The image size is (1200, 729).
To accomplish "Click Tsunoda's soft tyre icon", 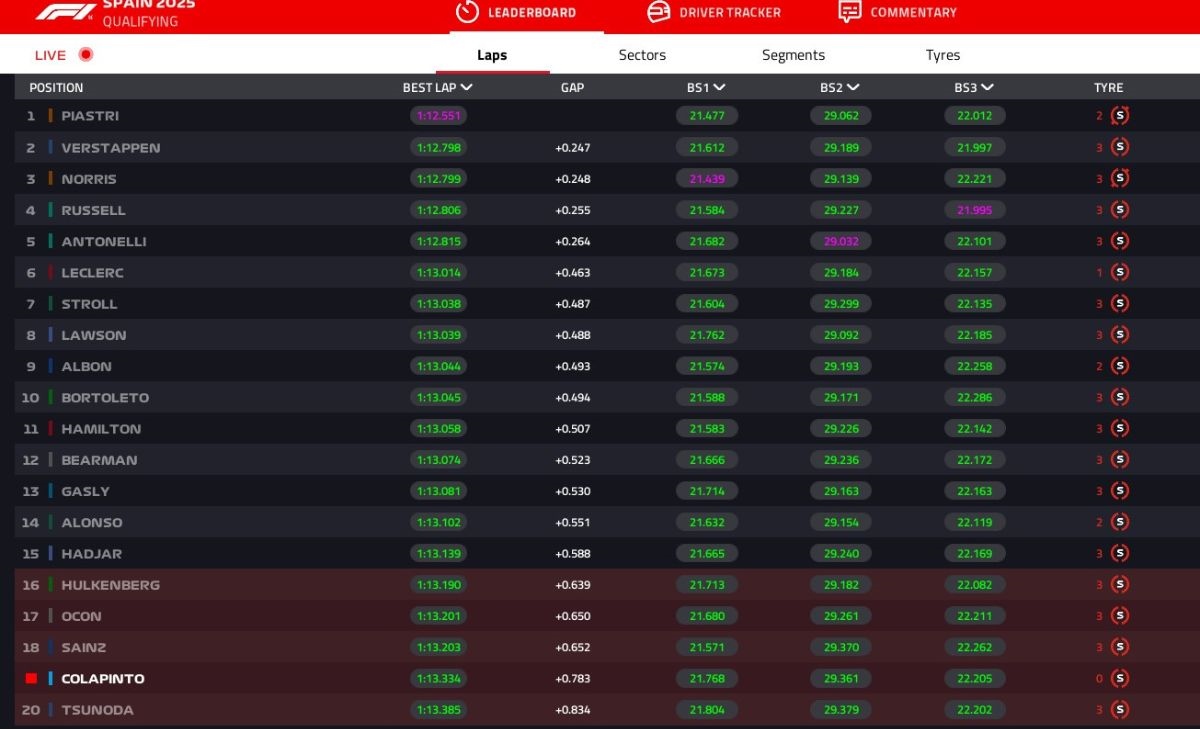I will (1120, 710).
